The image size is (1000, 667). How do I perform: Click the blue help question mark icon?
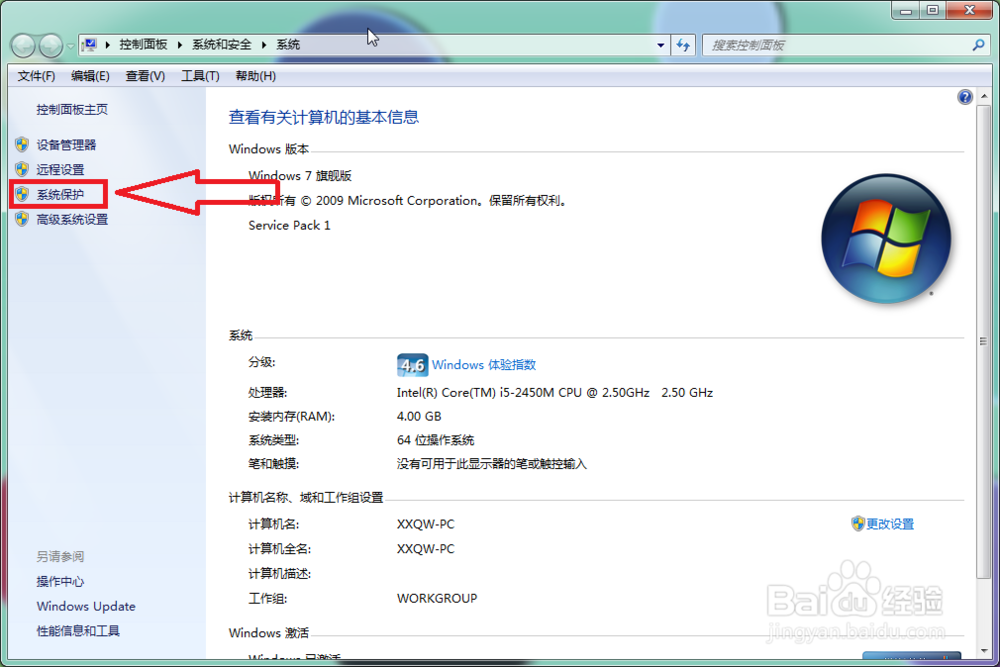point(965,97)
